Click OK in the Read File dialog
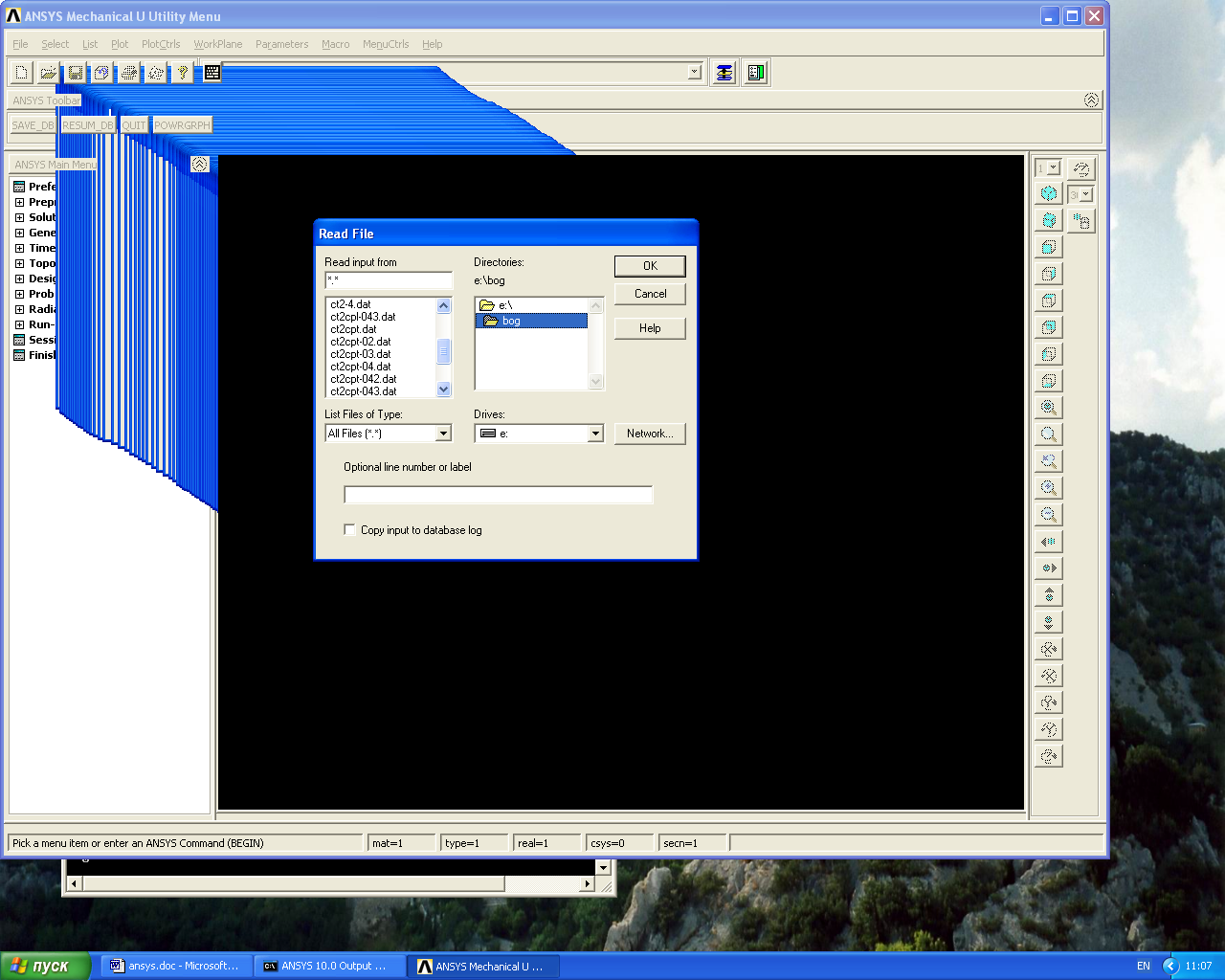1225x980 pixels. click(650, 266)
